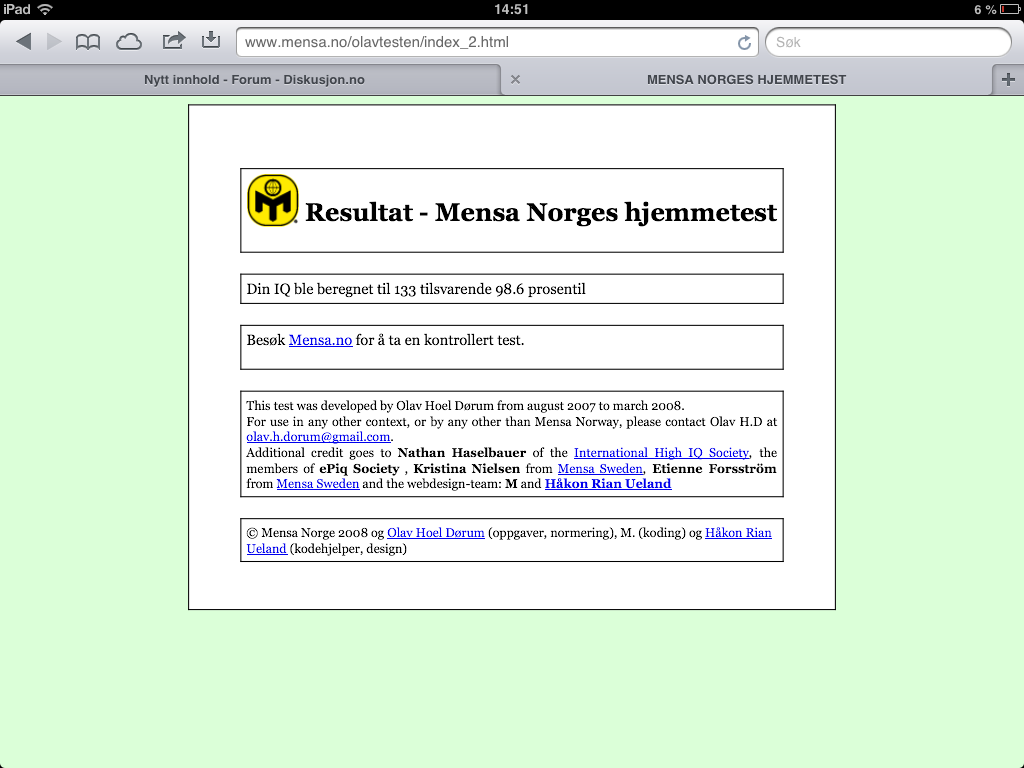Screen dimensions: 1024x768
Task: Open the bookmarks book icon
Action: pos(88,42)
